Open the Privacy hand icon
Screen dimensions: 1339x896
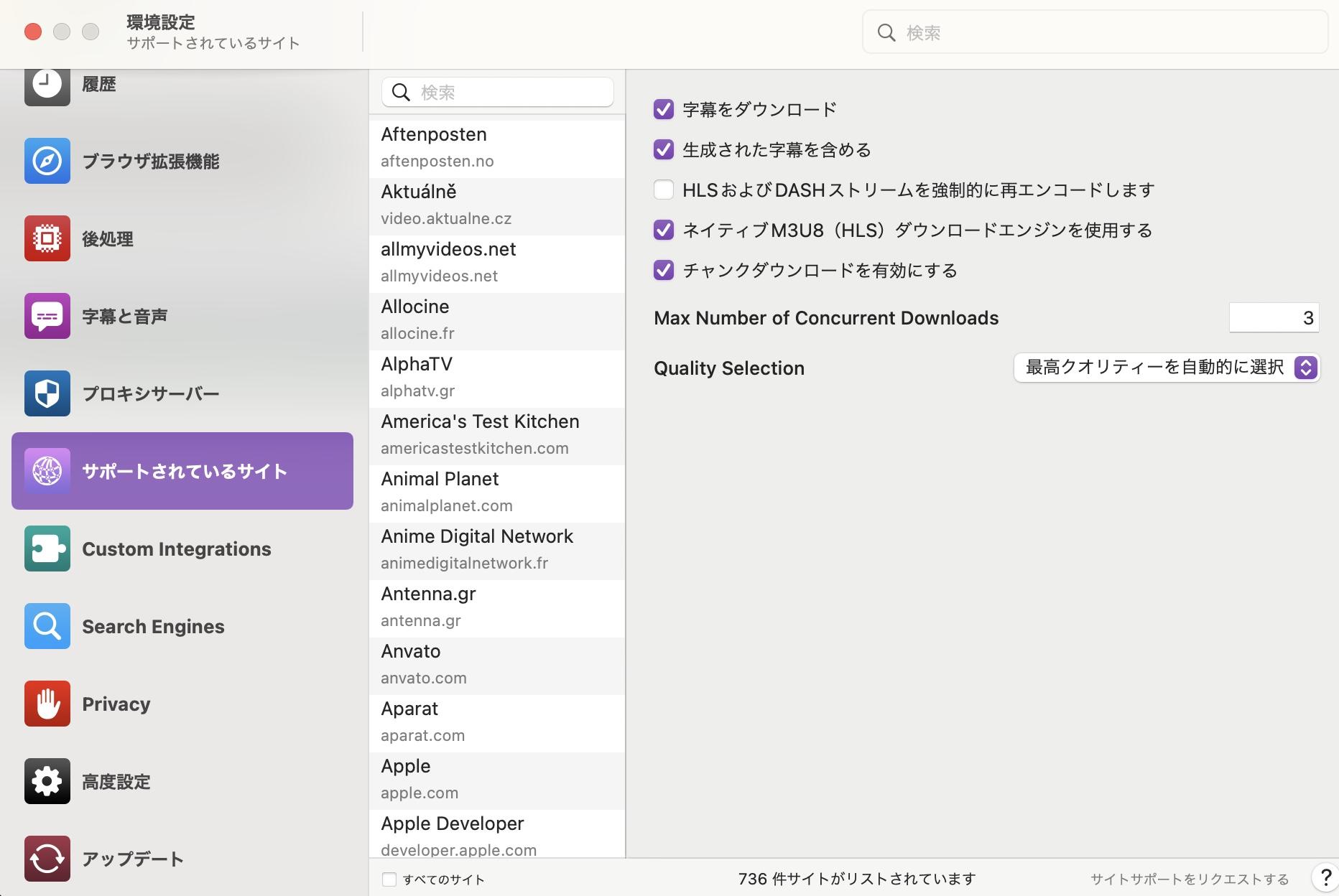[47, 704]
